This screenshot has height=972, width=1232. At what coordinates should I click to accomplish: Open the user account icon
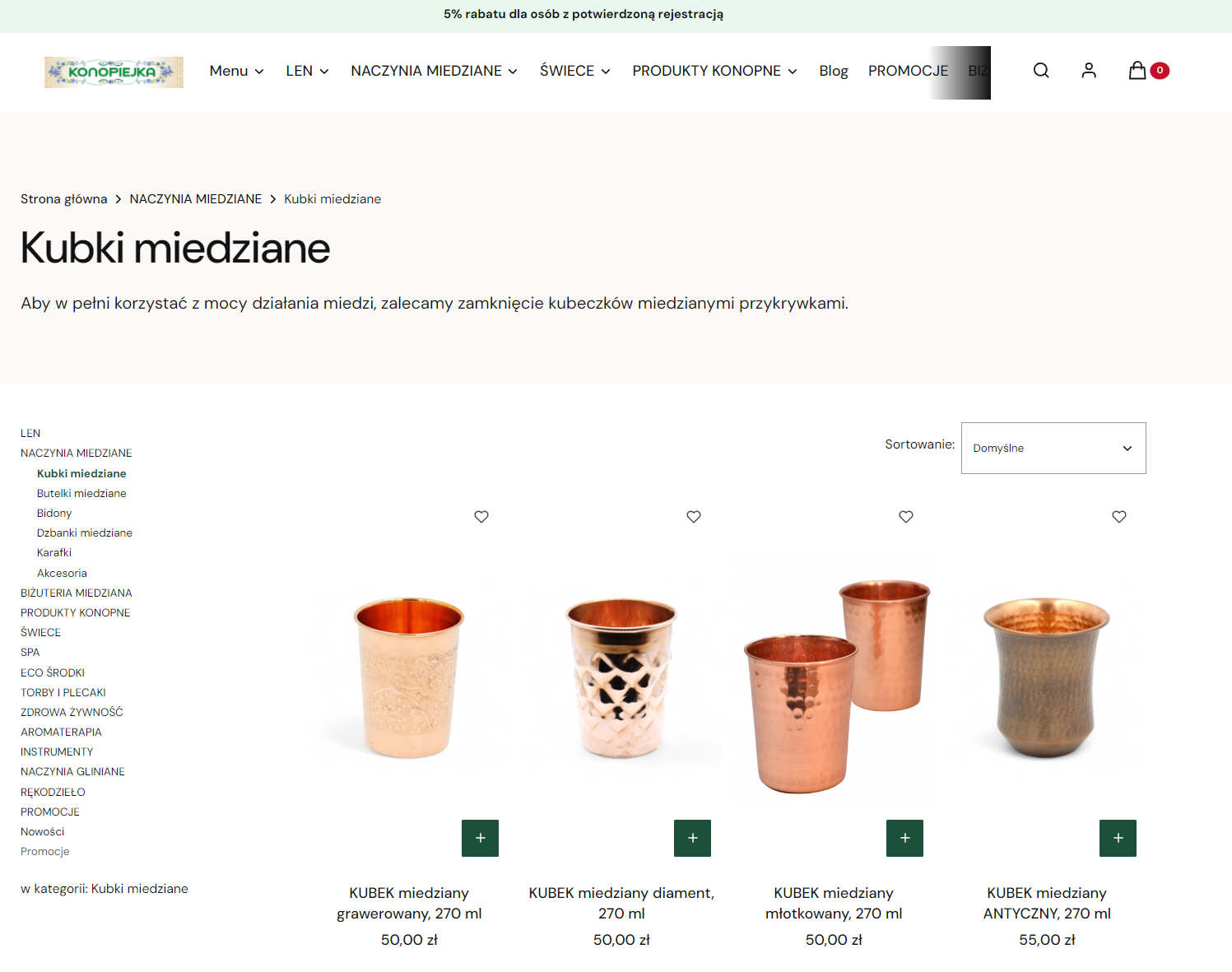1089,71
